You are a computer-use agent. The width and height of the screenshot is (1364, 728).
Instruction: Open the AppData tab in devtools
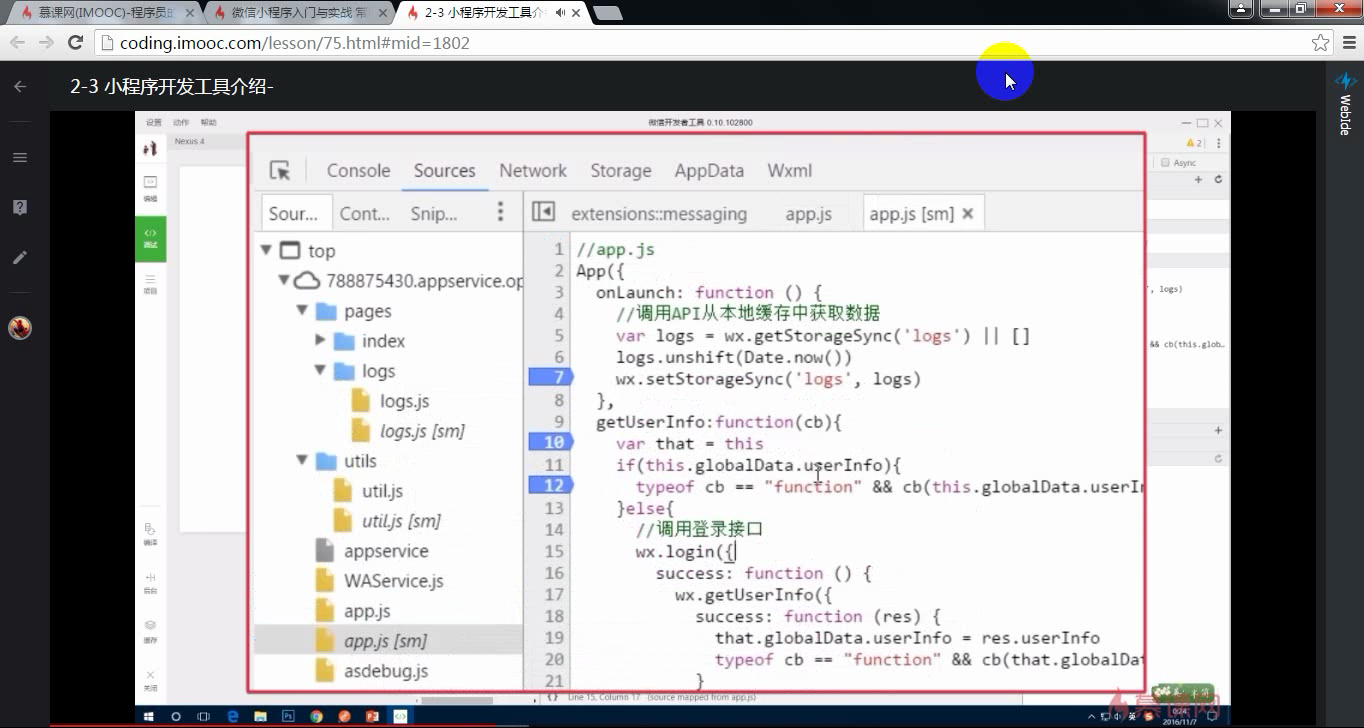pos(709,171)
